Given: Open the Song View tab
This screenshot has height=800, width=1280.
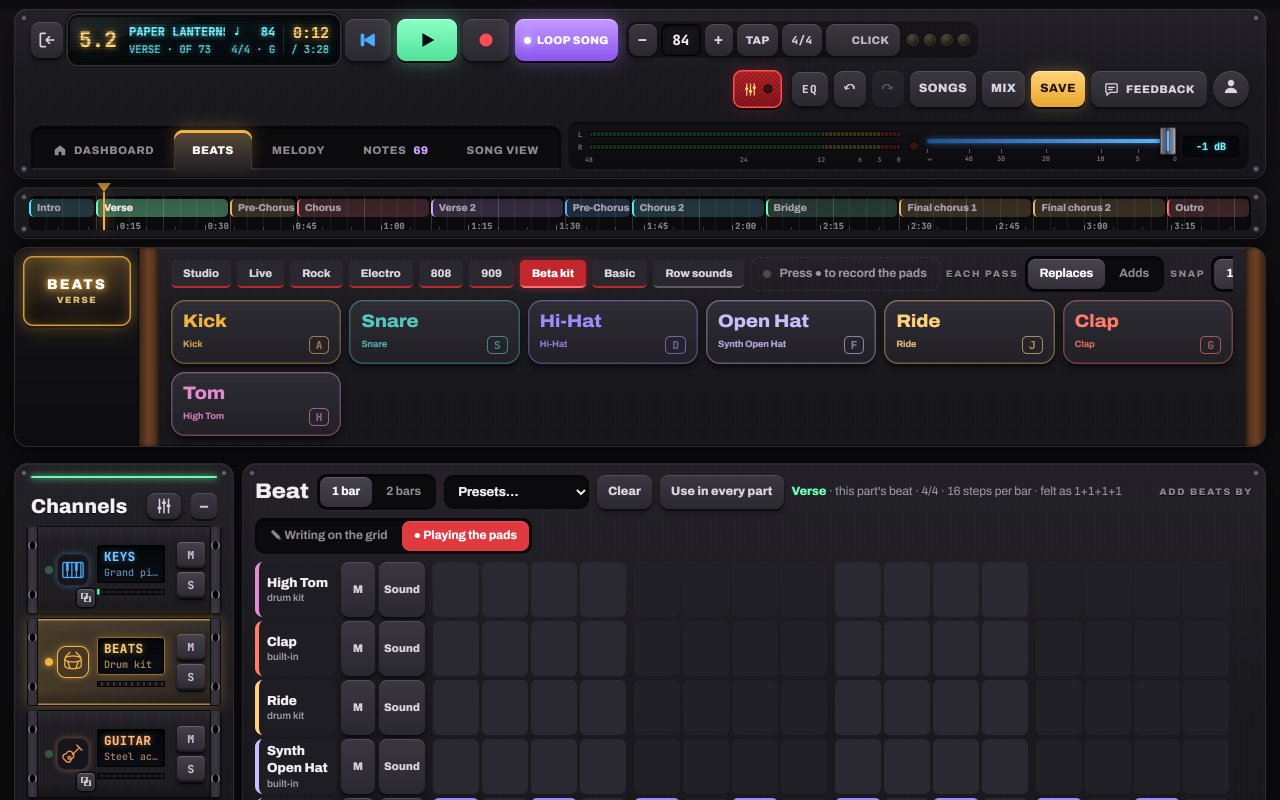Looking at the screenshot, I should [502, 150].
